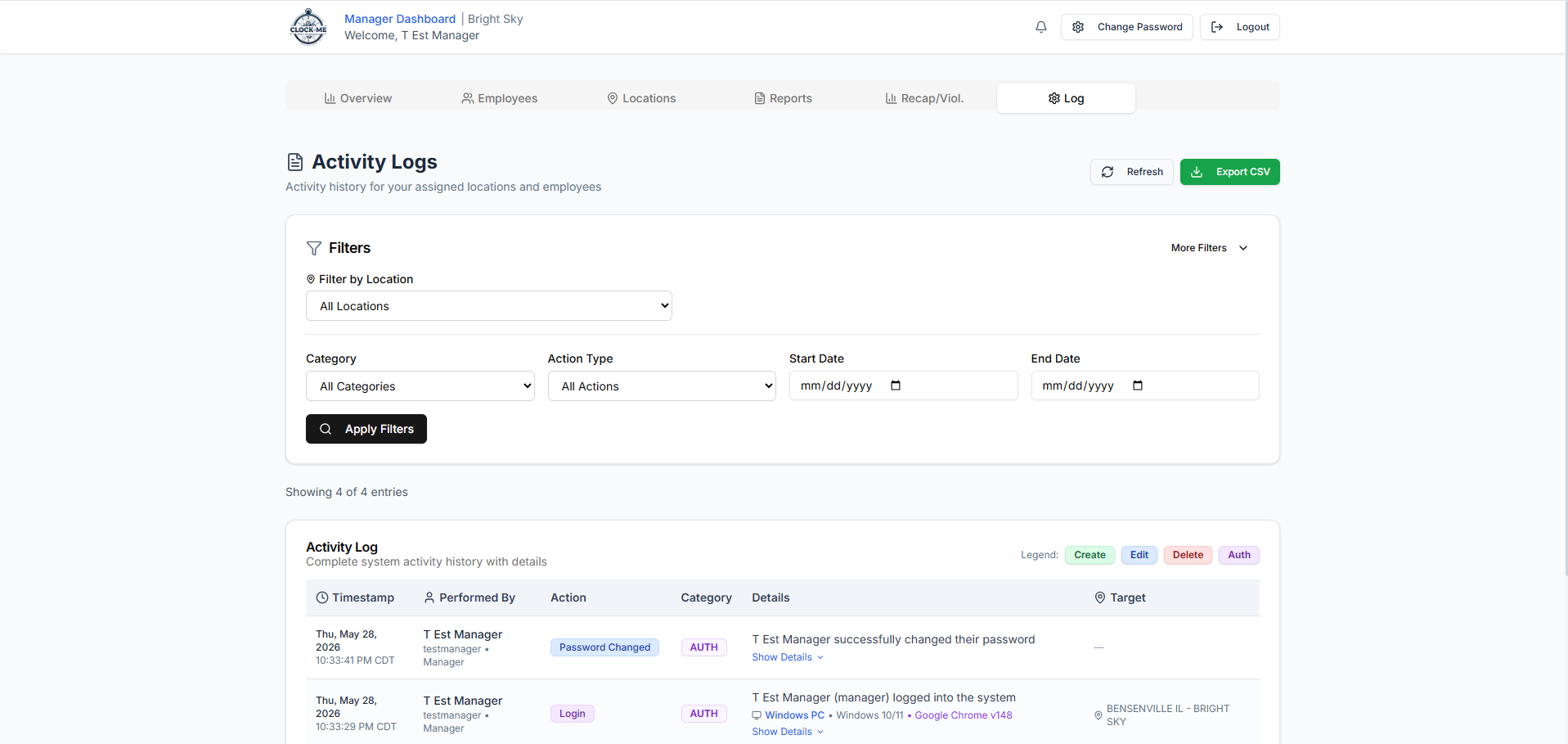Click the End Date input field
1568x744 pixels.
point(1145,386)
